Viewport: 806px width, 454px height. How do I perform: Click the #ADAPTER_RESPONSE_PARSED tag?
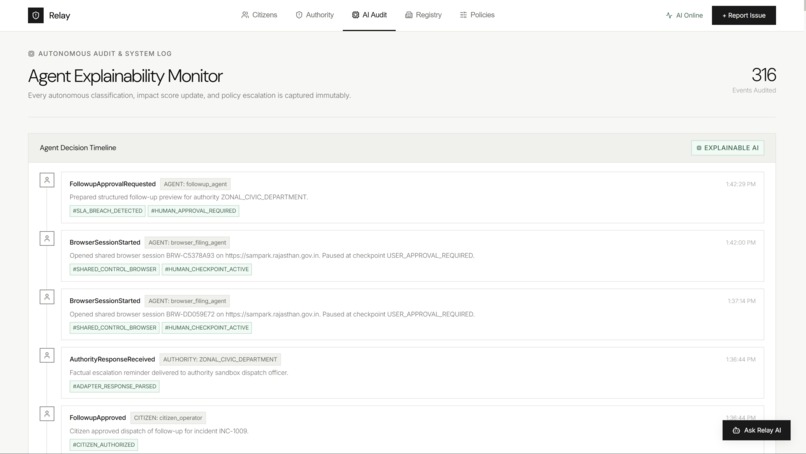115,386
